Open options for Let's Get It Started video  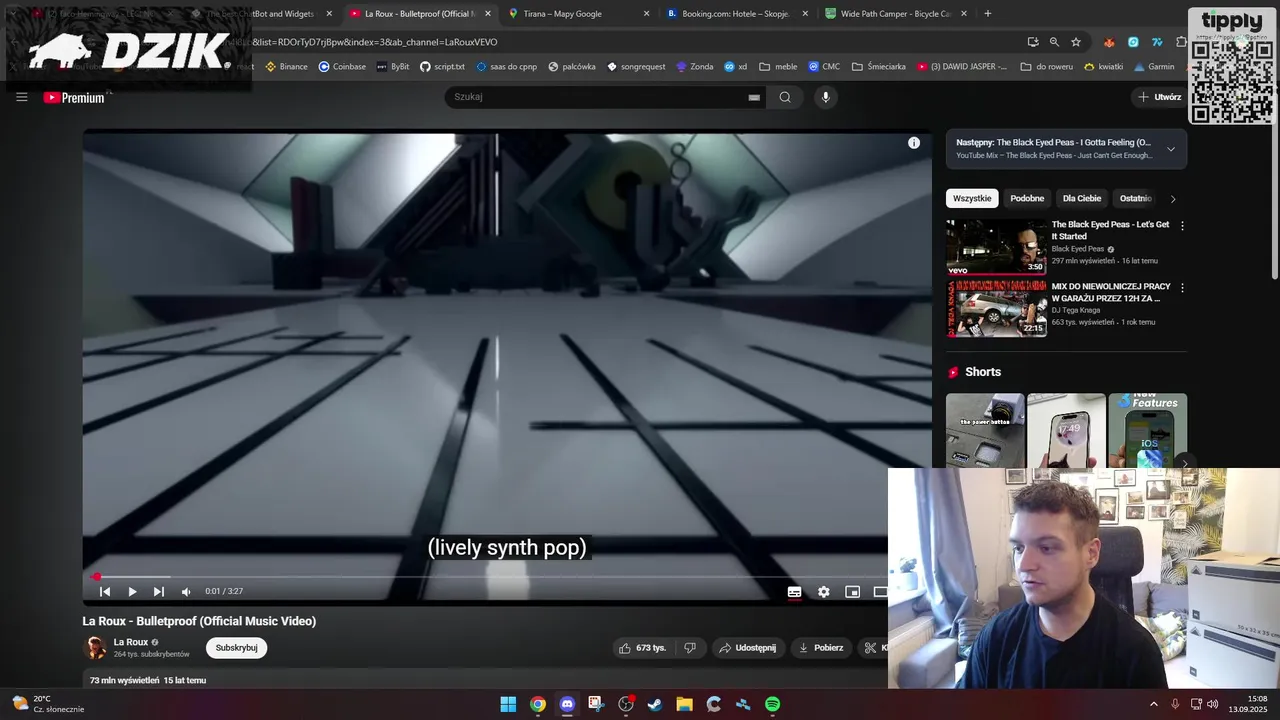pos(1182,226)
